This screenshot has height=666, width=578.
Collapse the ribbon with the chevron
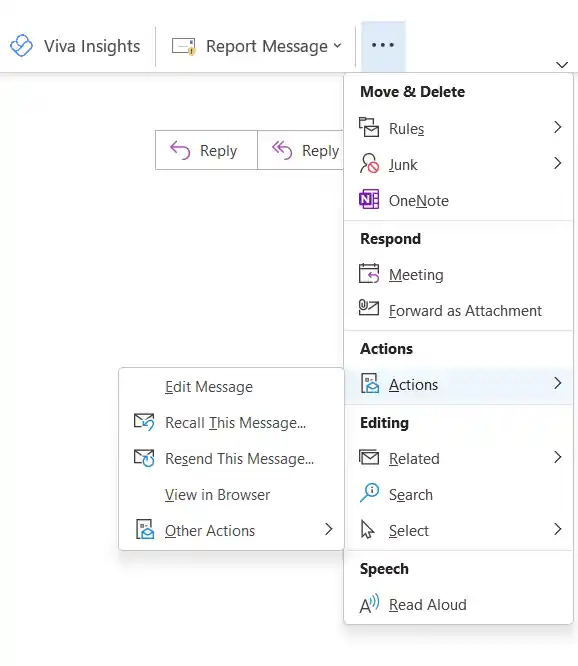click(562, 65)
